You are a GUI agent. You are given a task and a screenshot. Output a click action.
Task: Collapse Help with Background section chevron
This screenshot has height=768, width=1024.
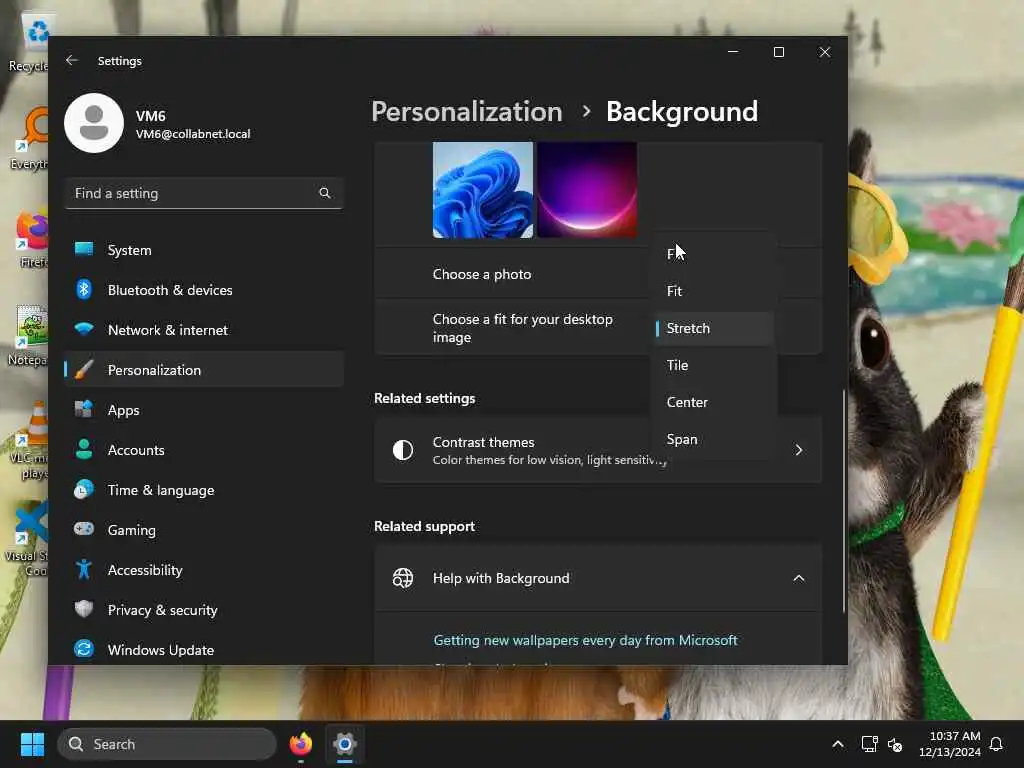click(x=799, y=578)
